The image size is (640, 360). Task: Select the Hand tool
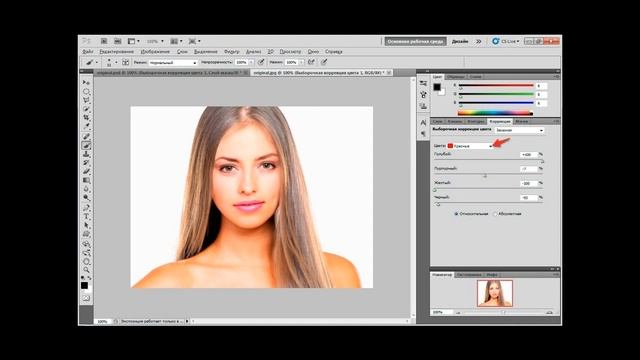coord(86,261)
